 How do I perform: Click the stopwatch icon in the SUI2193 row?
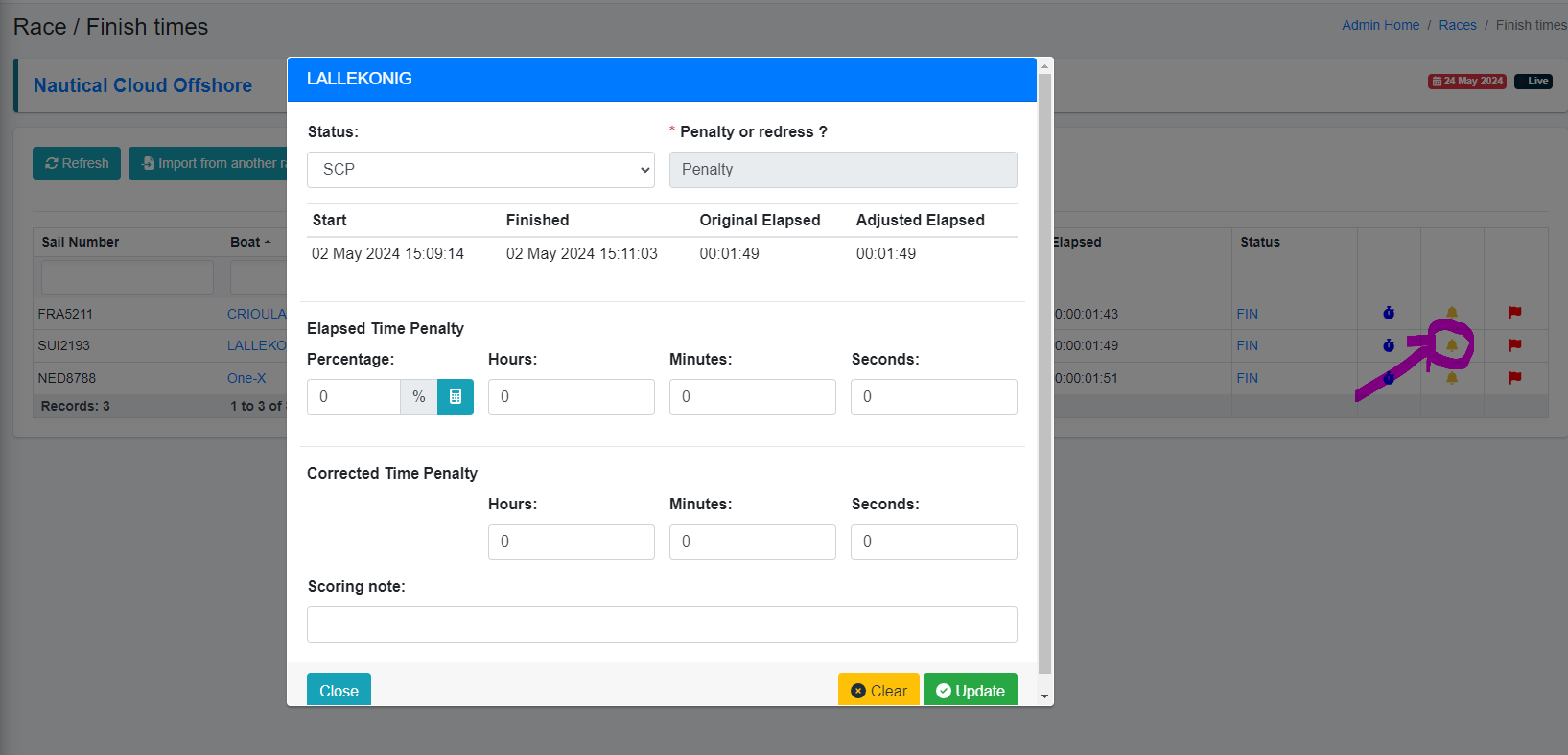pyautogui.click(x=1389, y=345)
